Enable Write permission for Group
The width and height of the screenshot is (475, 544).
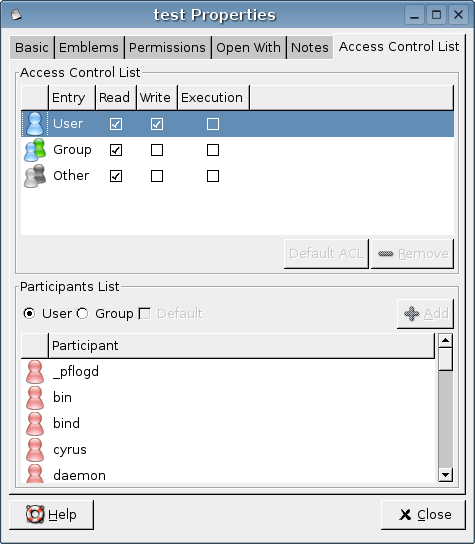[157, 150]
